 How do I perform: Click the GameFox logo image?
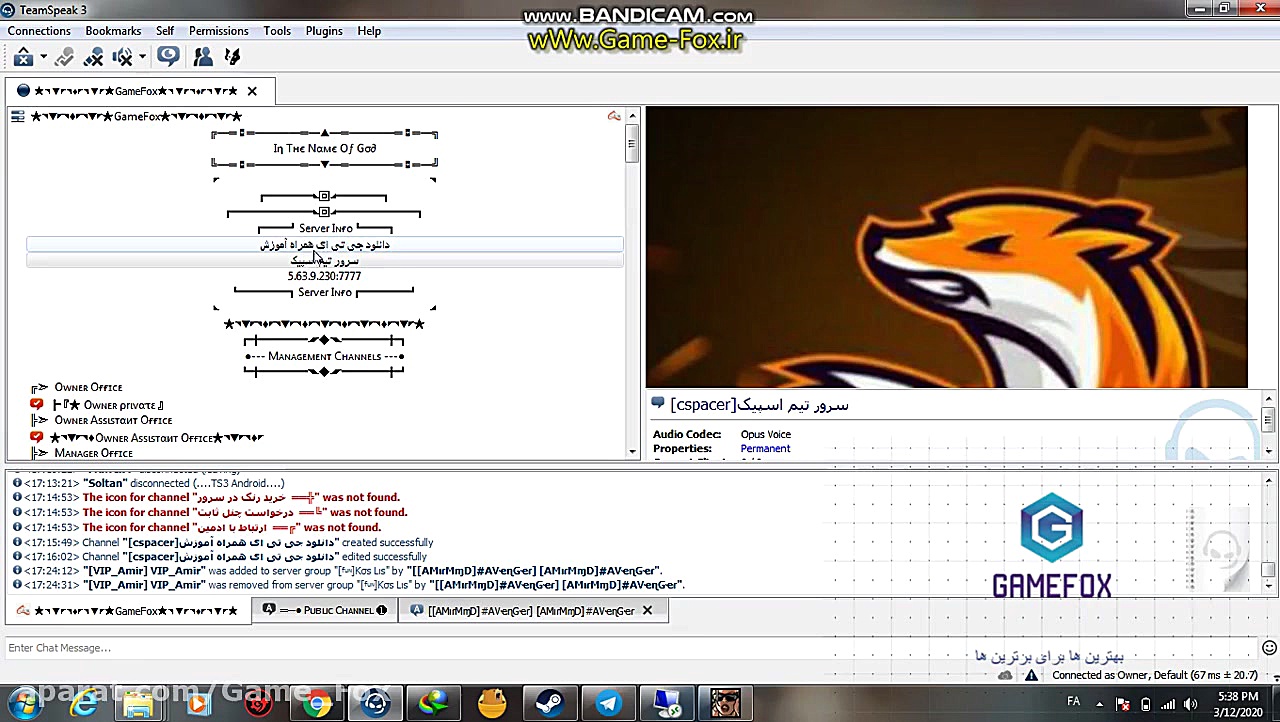pyautogui.click(x=1051, y=546)
